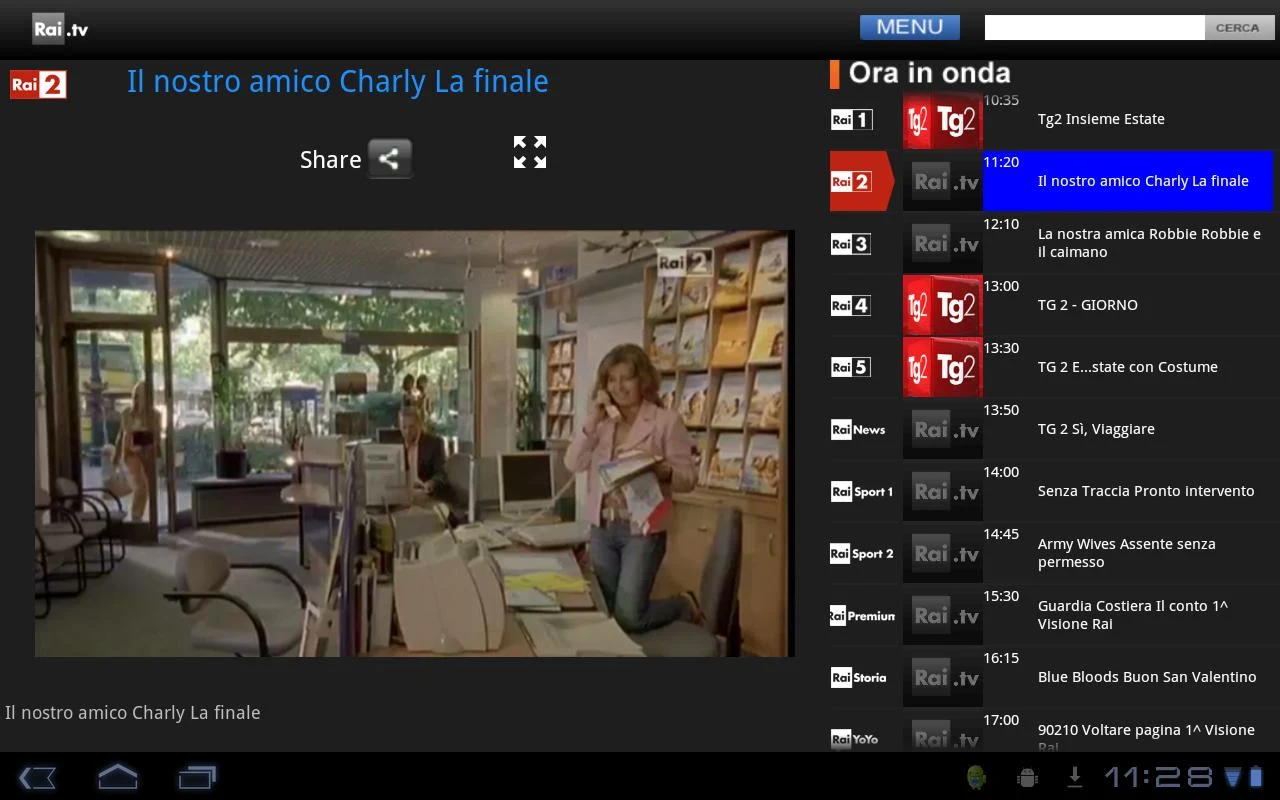This screenshot has width=1280, height=800.
Task: Open Tg2 thumbnail for TG 2 E...state con Costume
Action: [x=943, y=367]
